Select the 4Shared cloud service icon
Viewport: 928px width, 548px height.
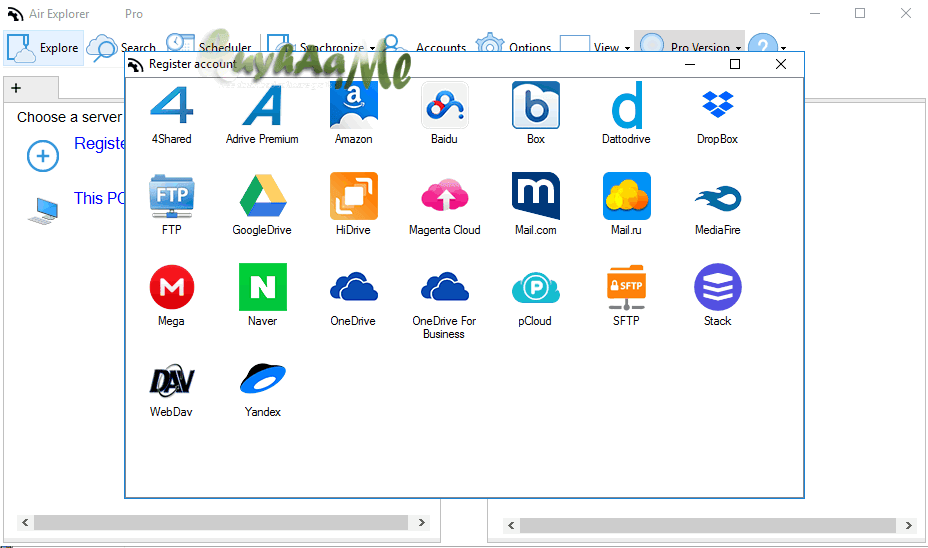(172, 105)
